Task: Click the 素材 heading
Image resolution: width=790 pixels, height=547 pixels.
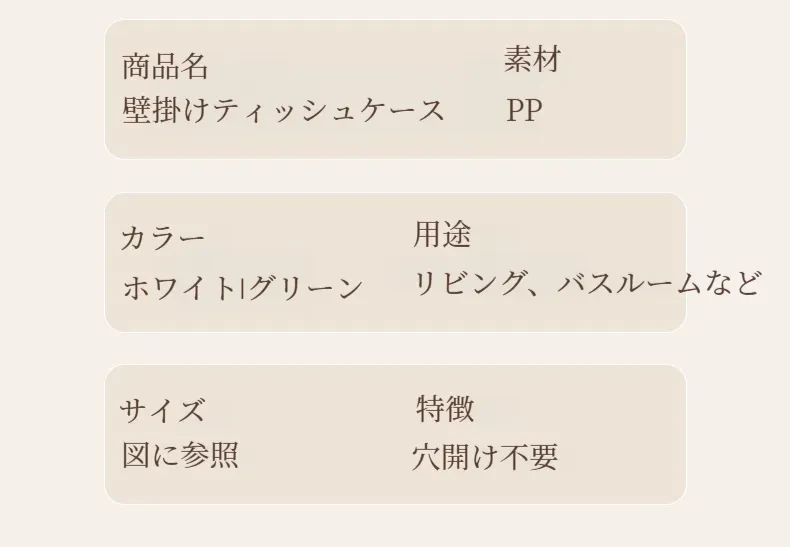Action: coord(533,59)
